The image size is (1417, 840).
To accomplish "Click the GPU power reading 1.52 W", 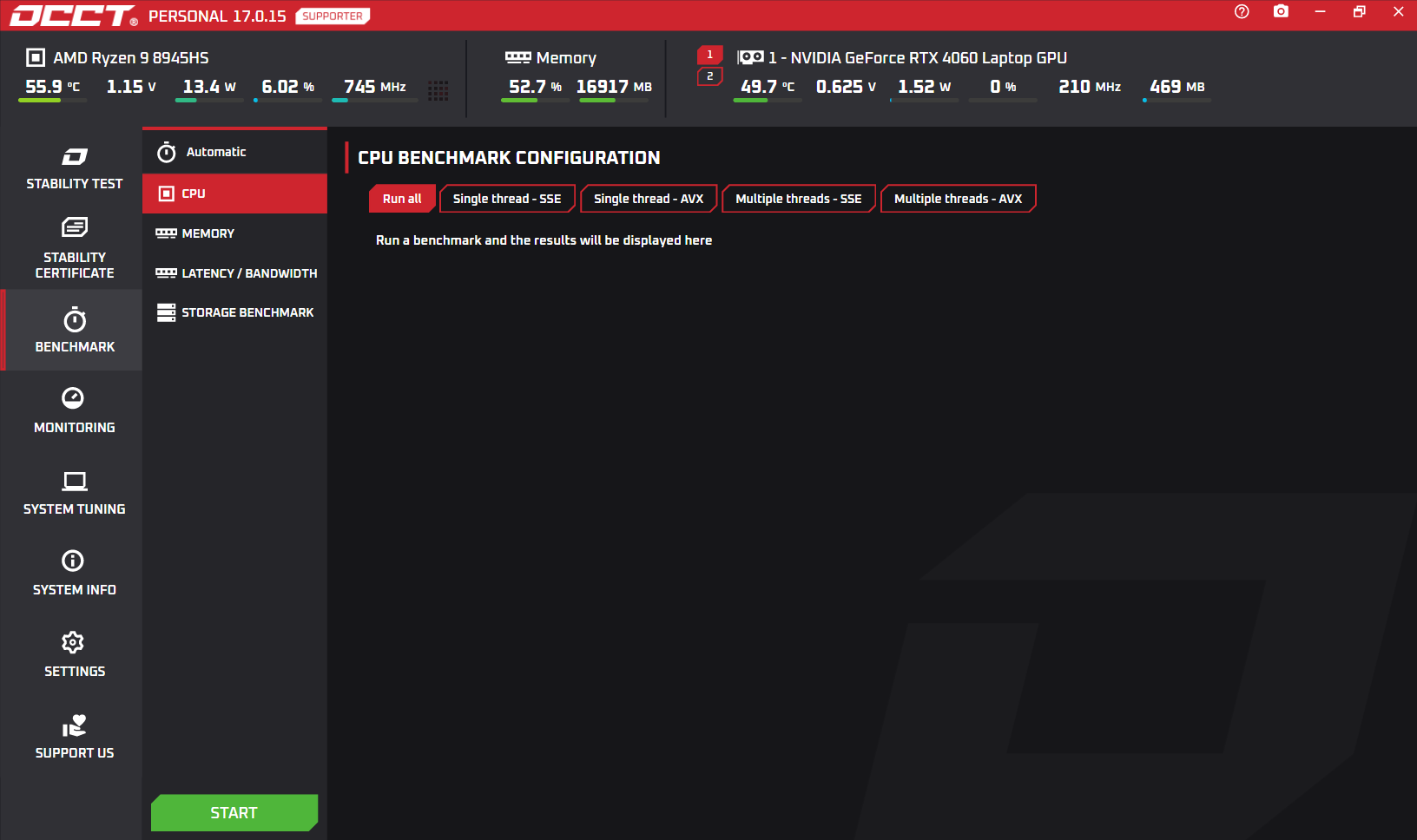I will tap(924, 87).
